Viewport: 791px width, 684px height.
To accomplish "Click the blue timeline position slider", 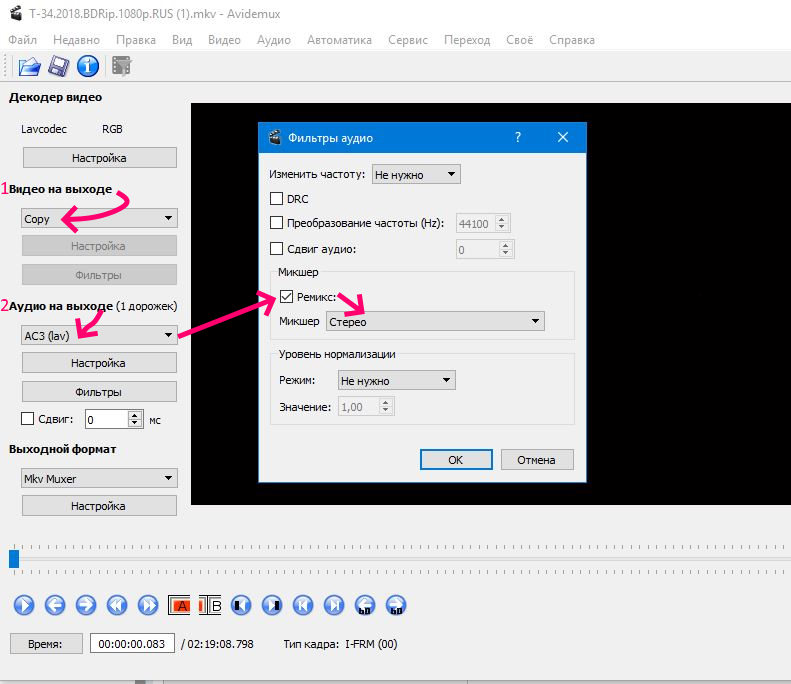I will point(14,559).
